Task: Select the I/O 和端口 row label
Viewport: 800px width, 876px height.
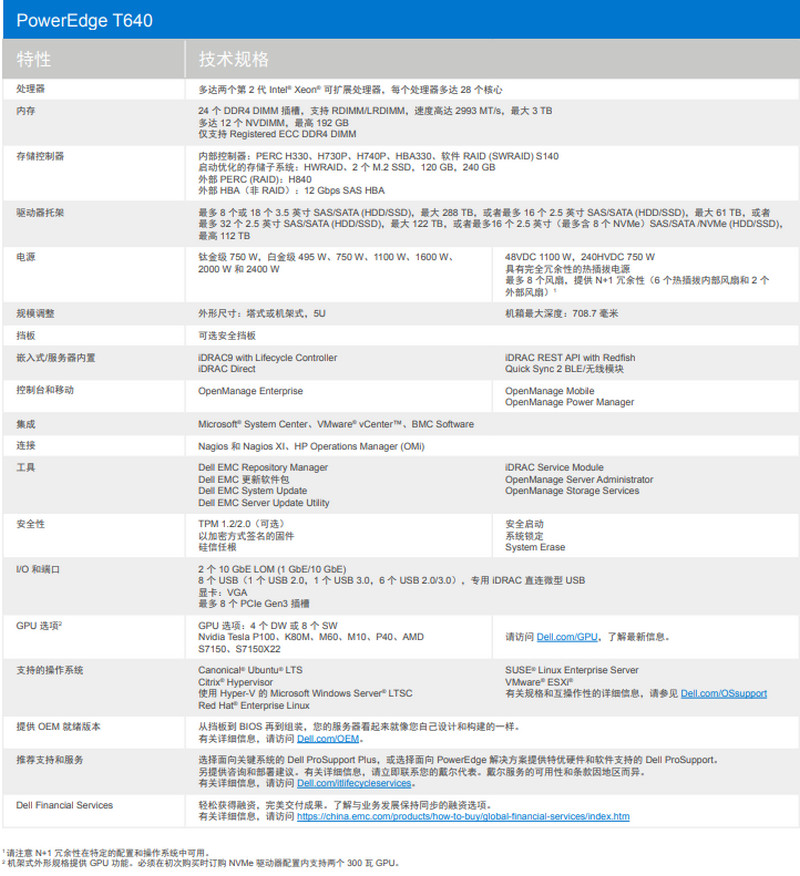Action: [x=37, y=569]
